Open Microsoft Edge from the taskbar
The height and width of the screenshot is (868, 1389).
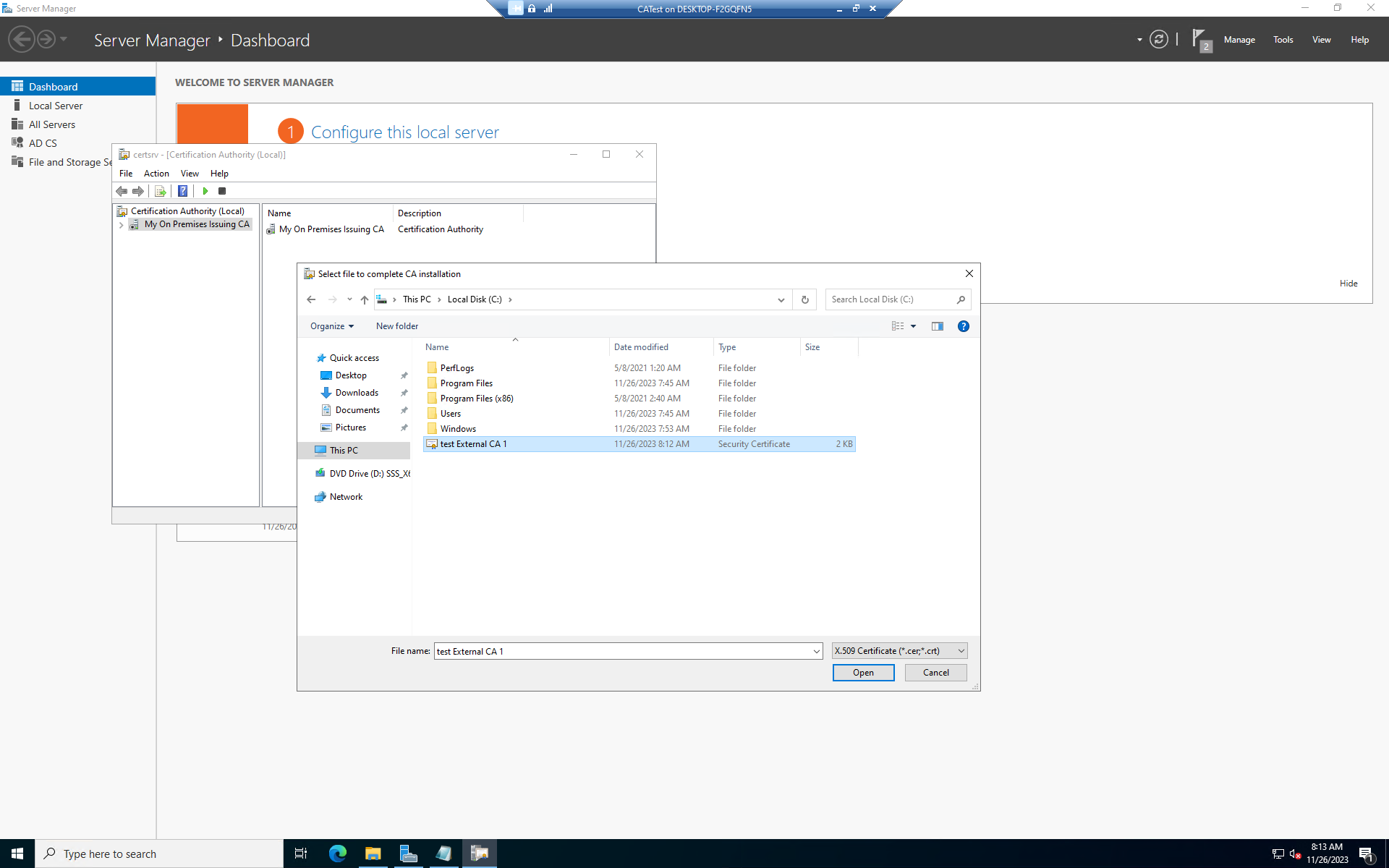(337, 854)
